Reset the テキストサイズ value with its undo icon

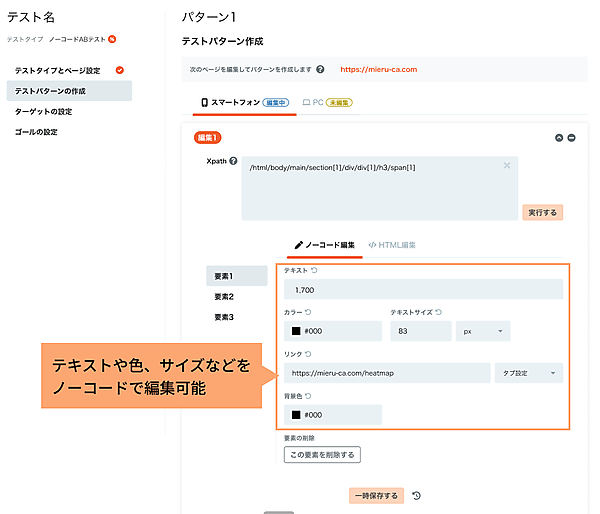pos(438,313)
